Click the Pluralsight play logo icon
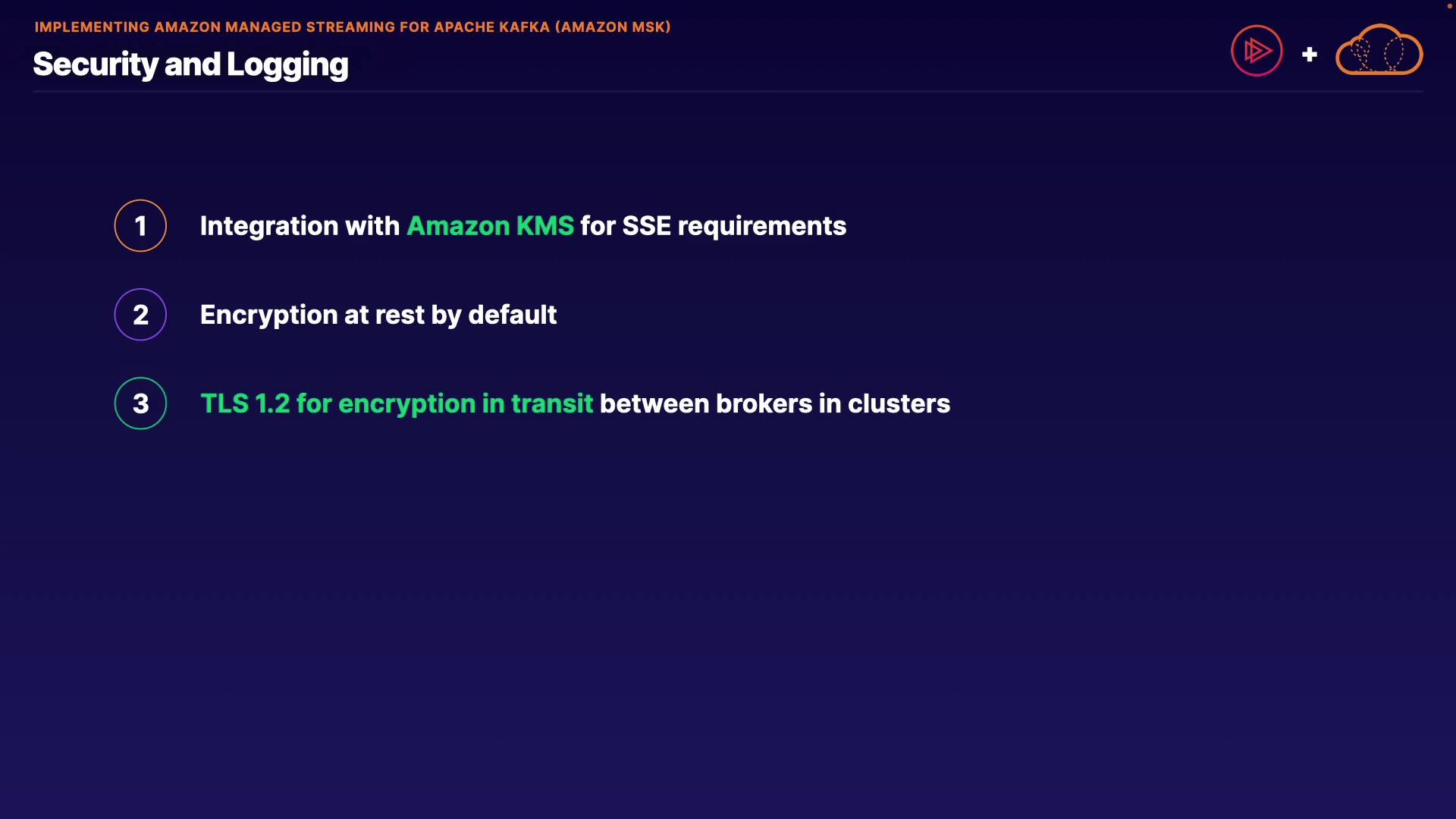The image size is (1456, 819). 1257,51
